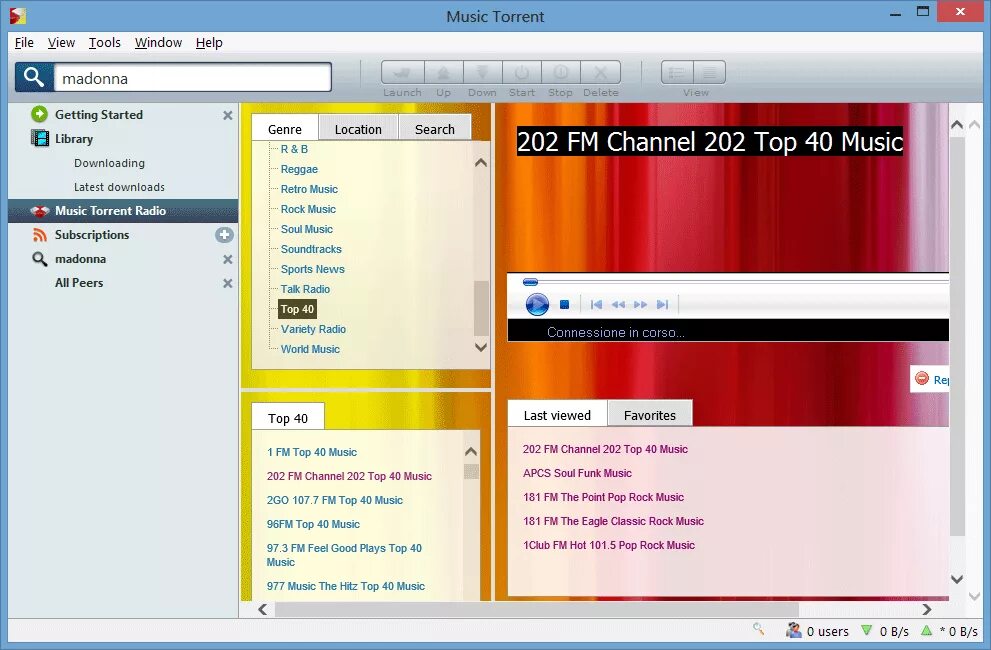Click the Stop toolbar button
This screenshot has width=991, height=650.
pyautogui.click(x=561, y=72)
